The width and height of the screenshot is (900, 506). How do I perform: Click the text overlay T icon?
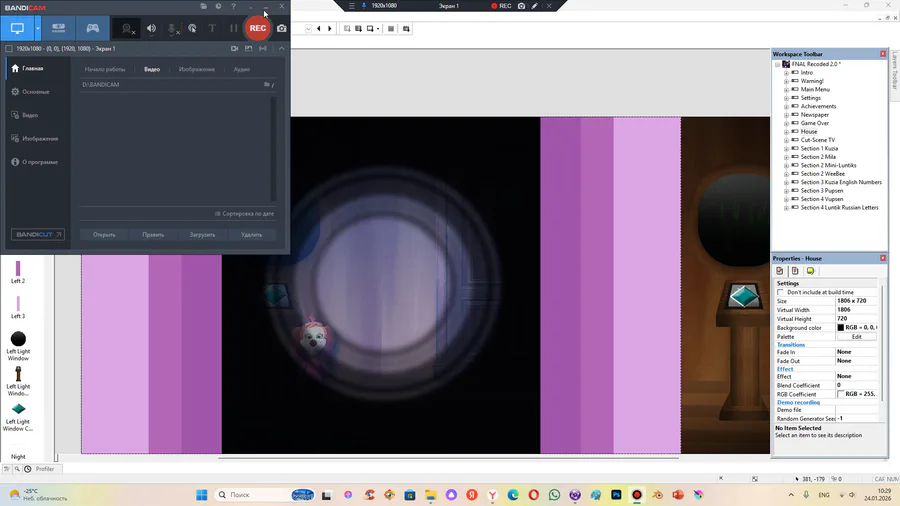(x=212, y=28)
